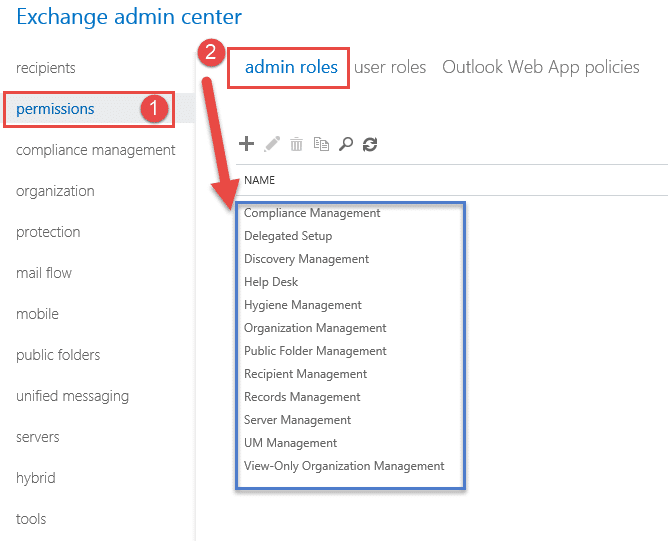Select the Organization Management role group

(x=315, y=328)
